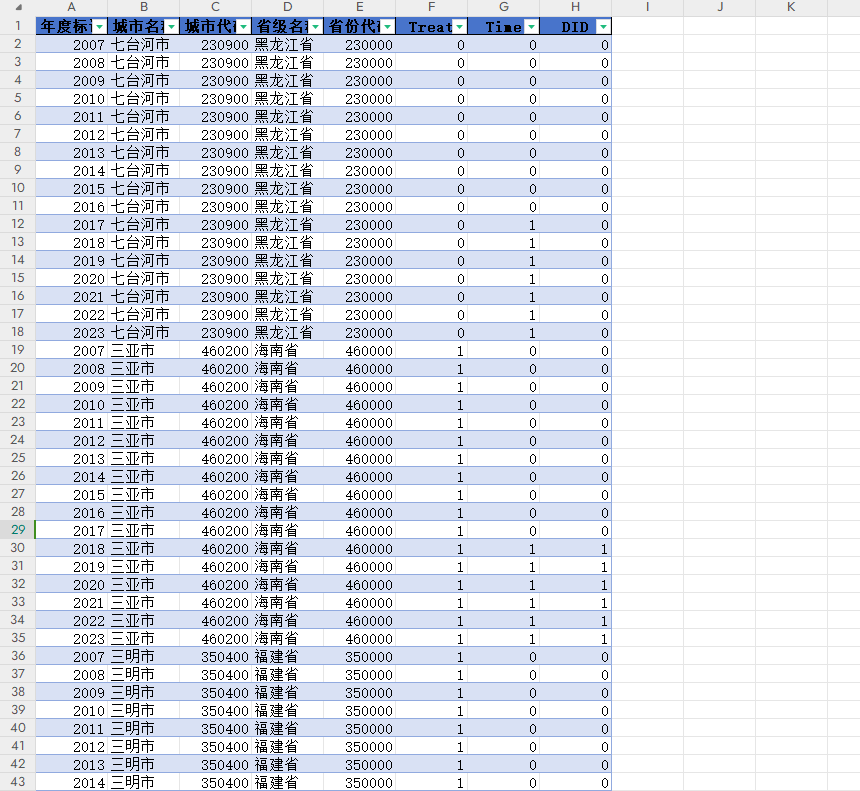Click DID value 0 in row 2
Screen dimensions: 860x791
tap(575, 44)
